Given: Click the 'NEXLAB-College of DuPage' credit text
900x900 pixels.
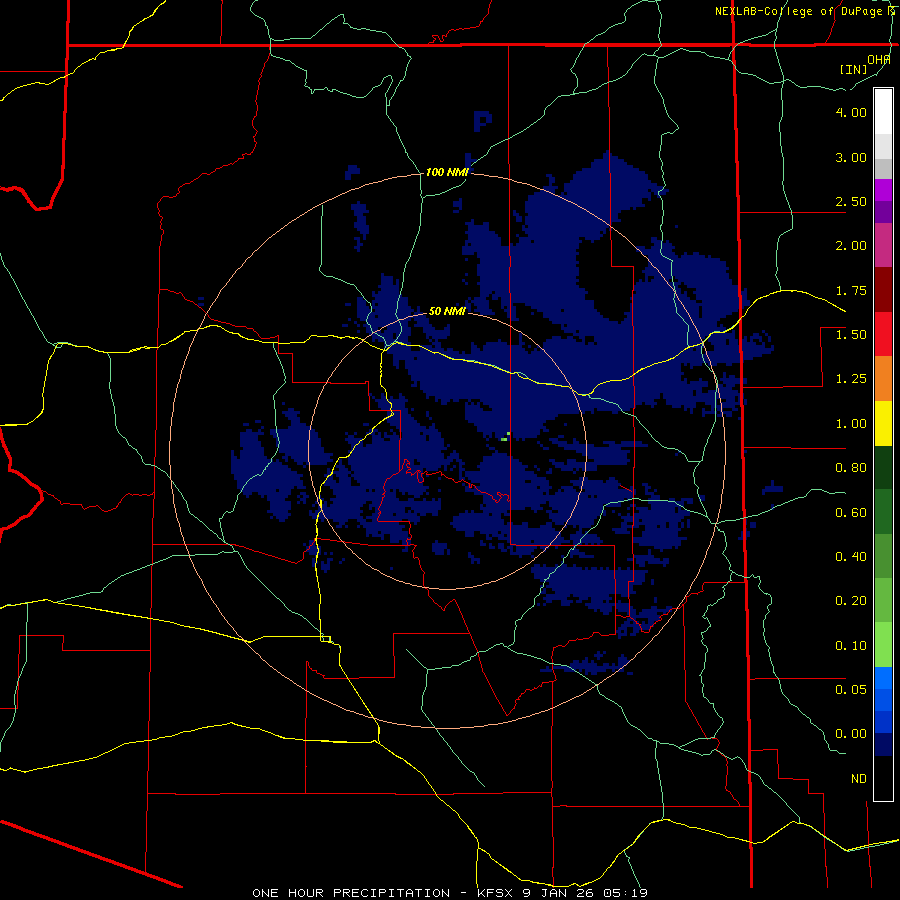Looking at the screenshot, I should tap(798, 11).
